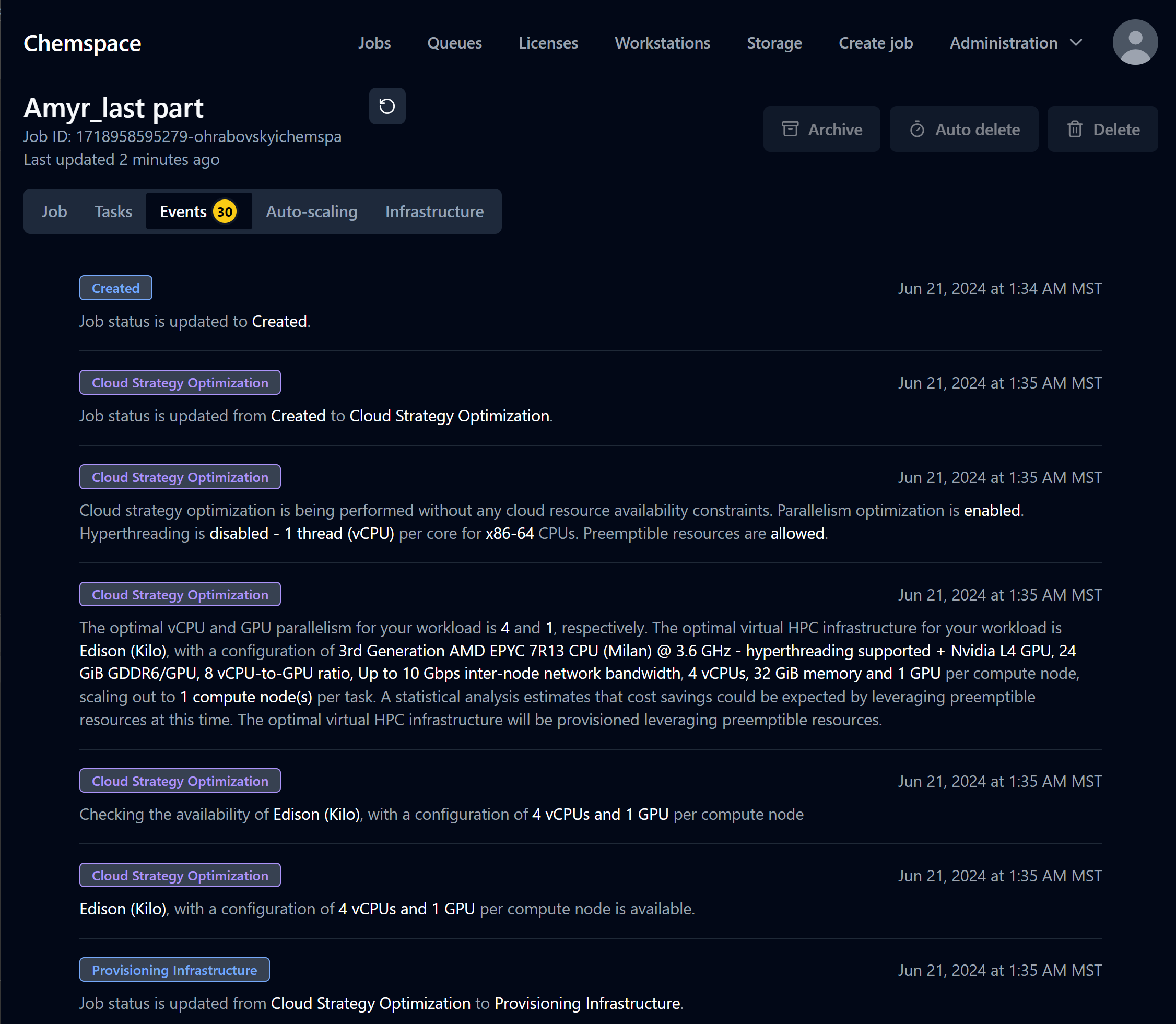Click the Archive box icon
The image size is (1176, 1024).
pyautogui.click(x=790, y=129)
